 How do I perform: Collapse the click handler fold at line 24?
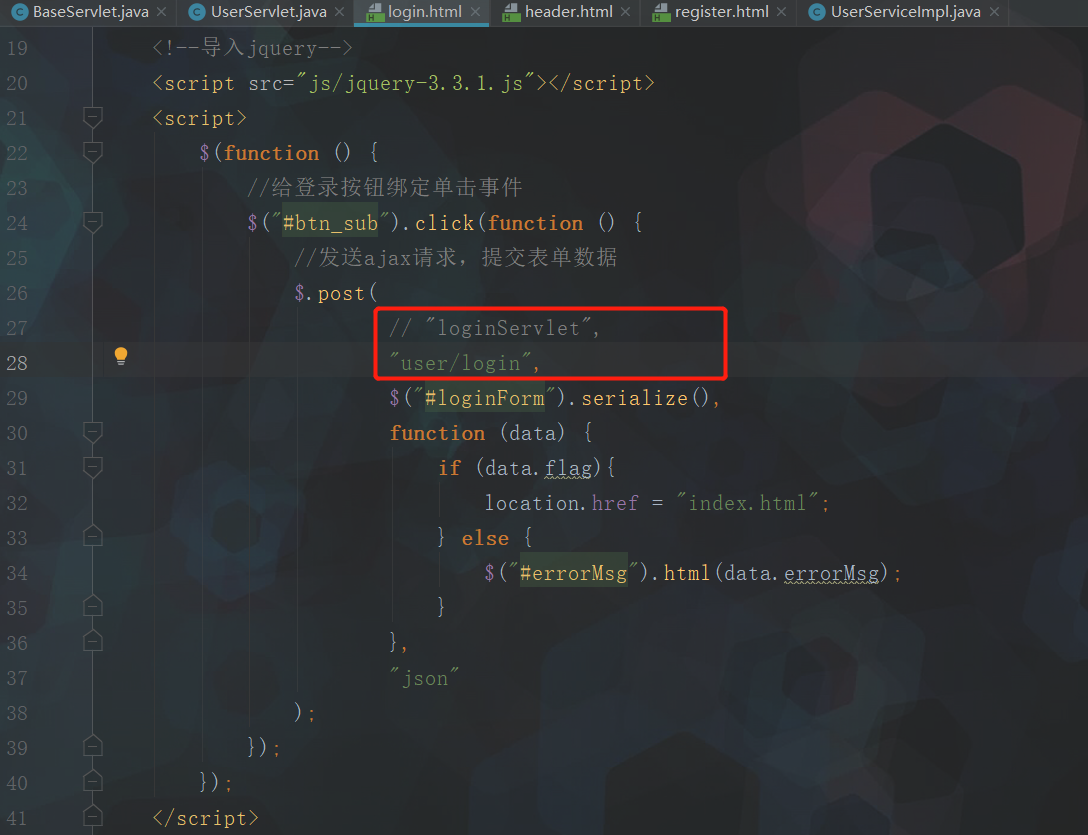[93, 222]
